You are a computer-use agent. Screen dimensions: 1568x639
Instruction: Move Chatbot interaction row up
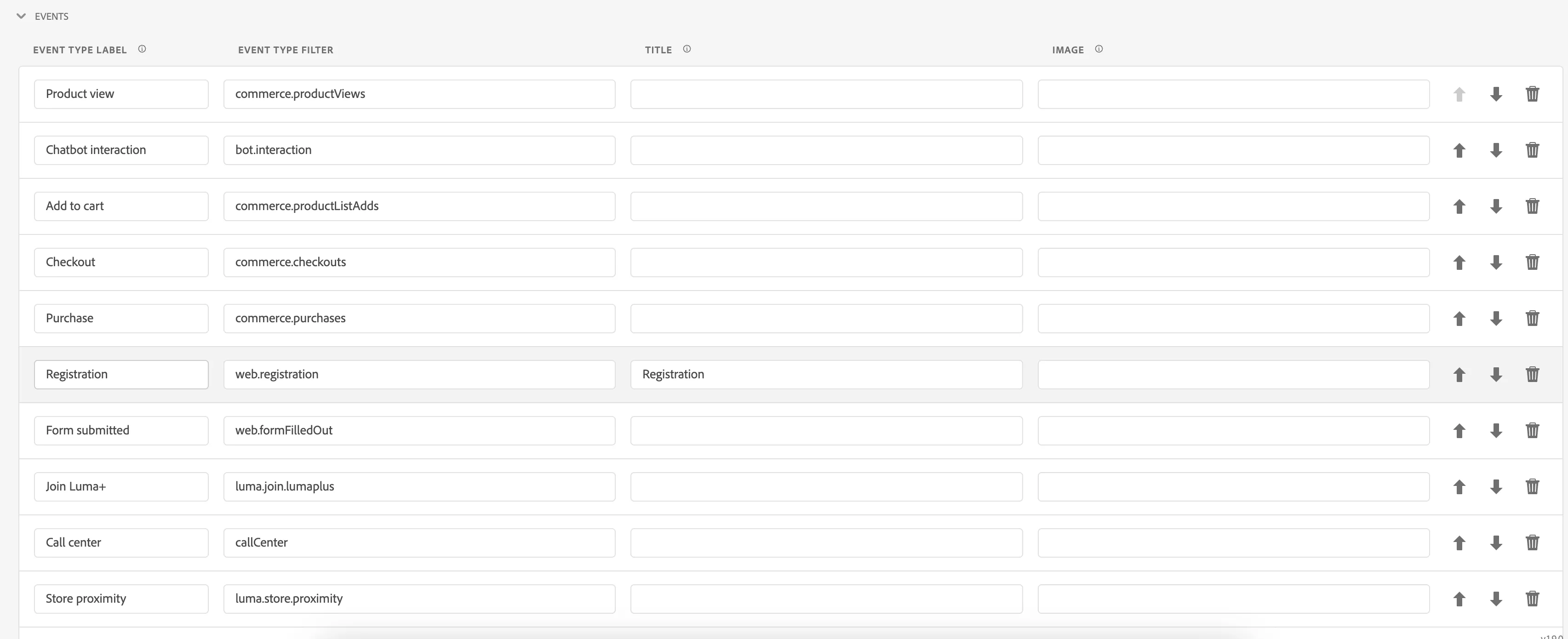[x=1459, y=150]
